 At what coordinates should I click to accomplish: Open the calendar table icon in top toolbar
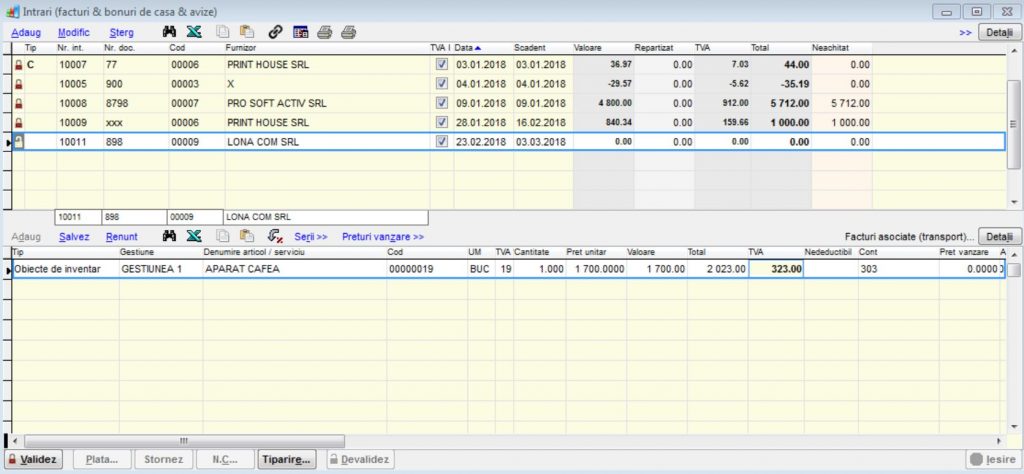(x=300, y=32)
